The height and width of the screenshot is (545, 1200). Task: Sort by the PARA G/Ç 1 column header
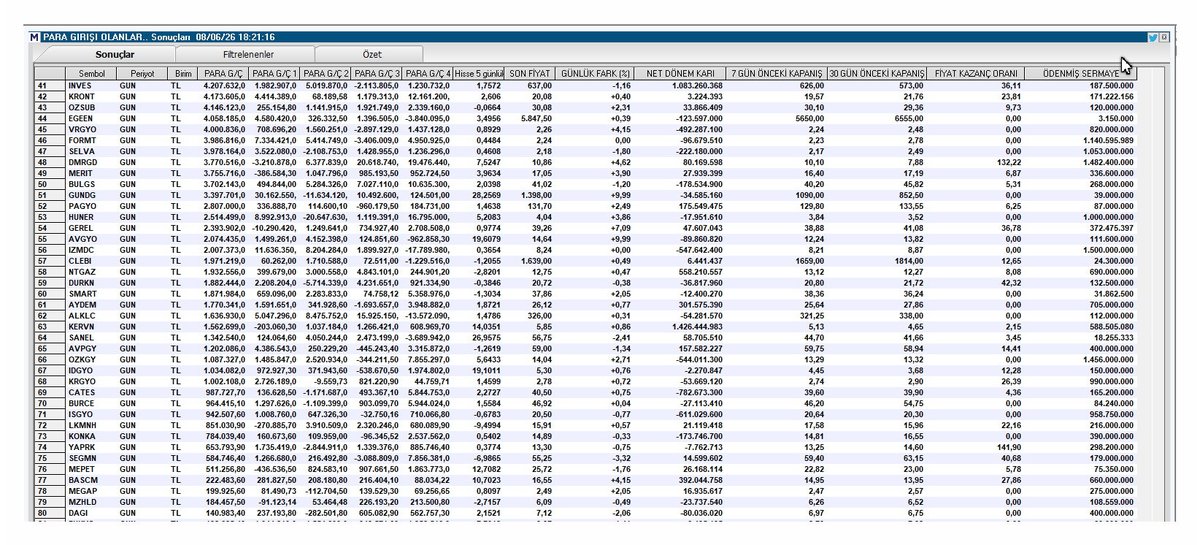coord(274,74)
